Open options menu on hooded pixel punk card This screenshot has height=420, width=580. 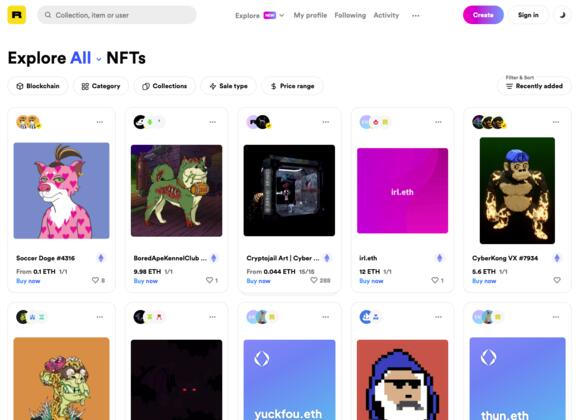pos(438,317)
